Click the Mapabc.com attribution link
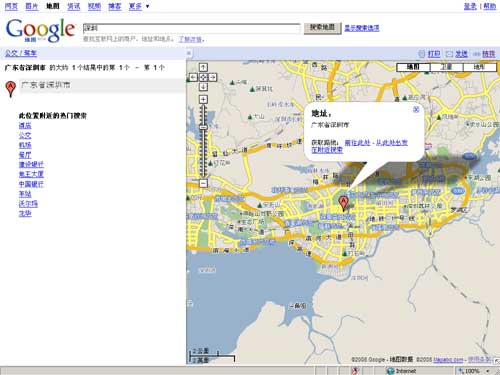The width and height of the screenshot is (500, 375). coord(448,360)
